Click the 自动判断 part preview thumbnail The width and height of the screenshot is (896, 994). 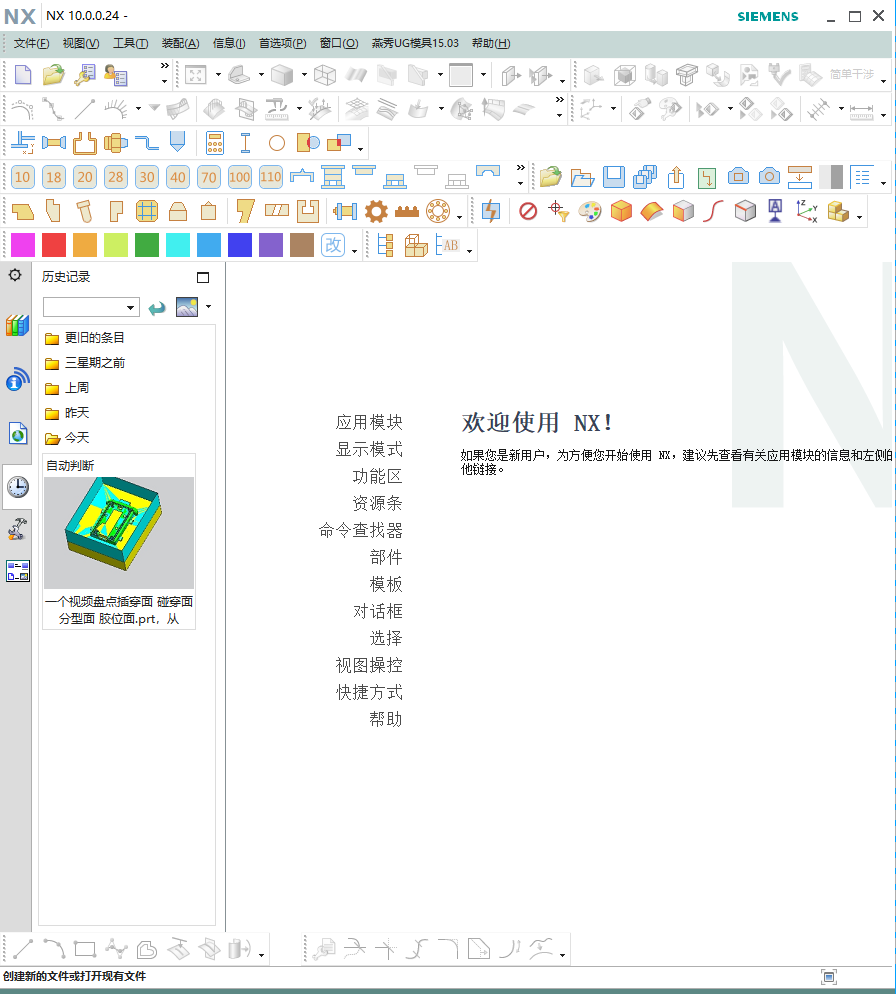click(x=118, y=532)
